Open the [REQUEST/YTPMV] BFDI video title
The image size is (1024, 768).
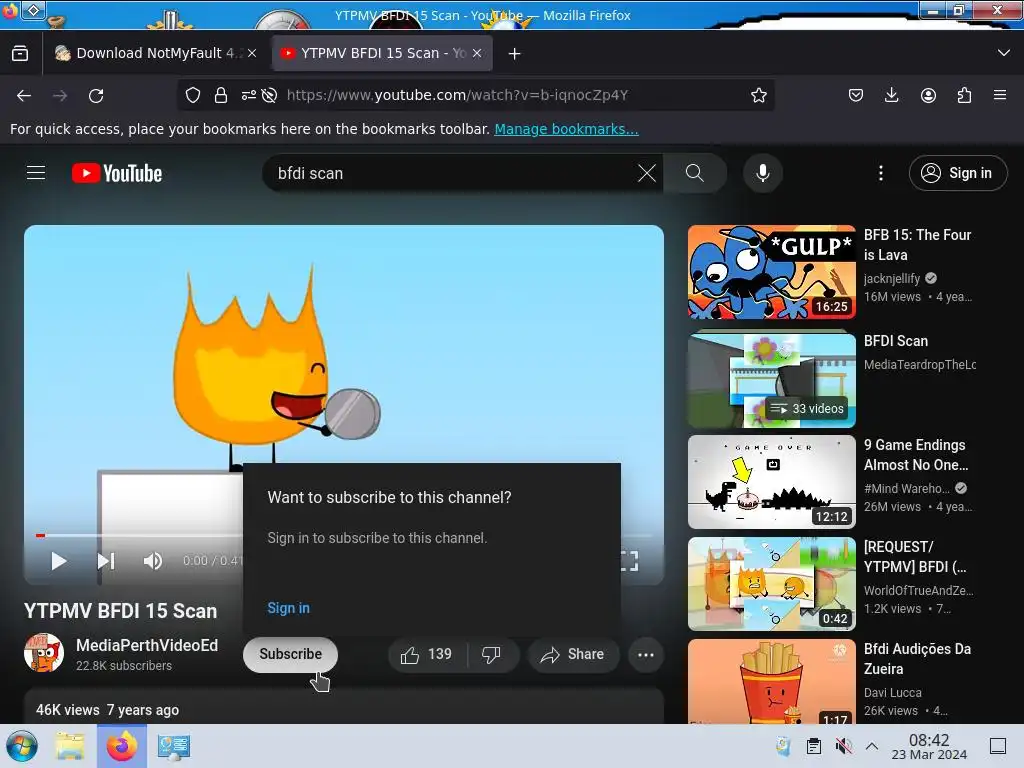915,556
